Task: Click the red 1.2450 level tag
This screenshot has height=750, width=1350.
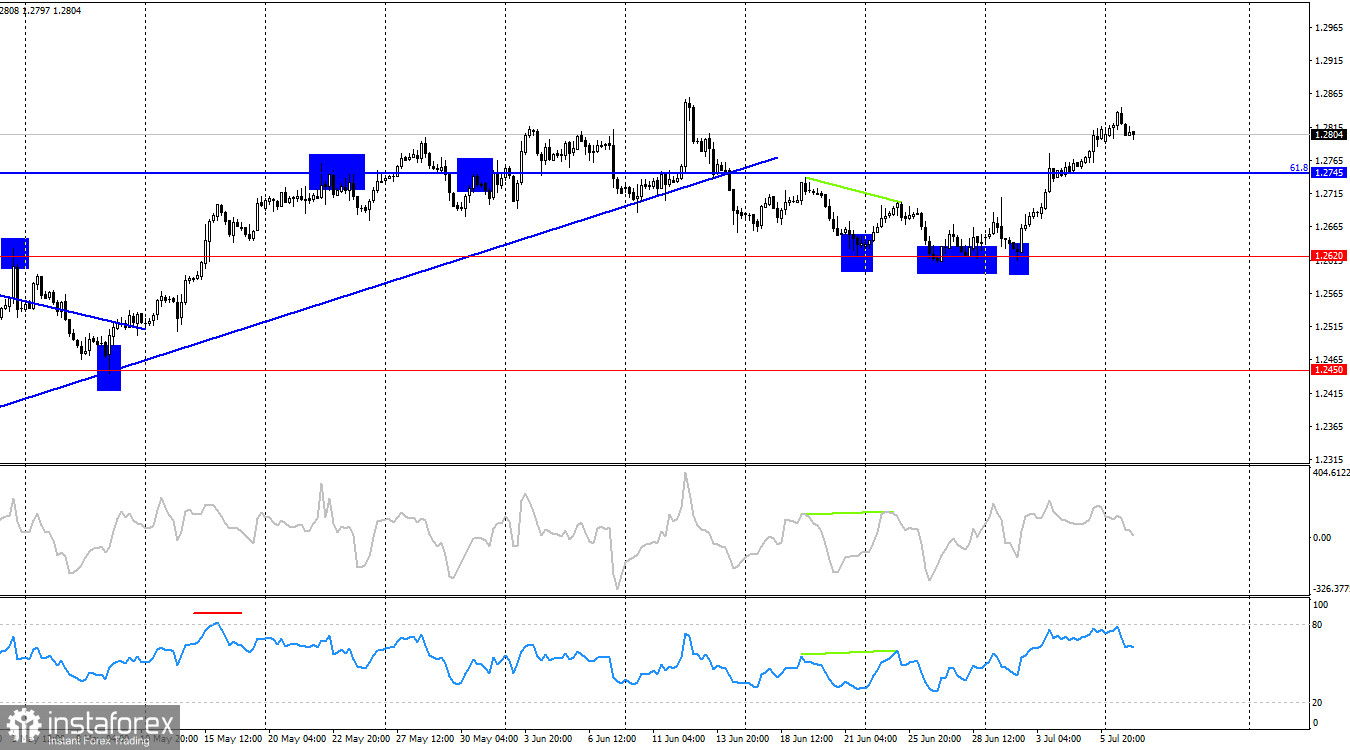Action: (1328, 369)
